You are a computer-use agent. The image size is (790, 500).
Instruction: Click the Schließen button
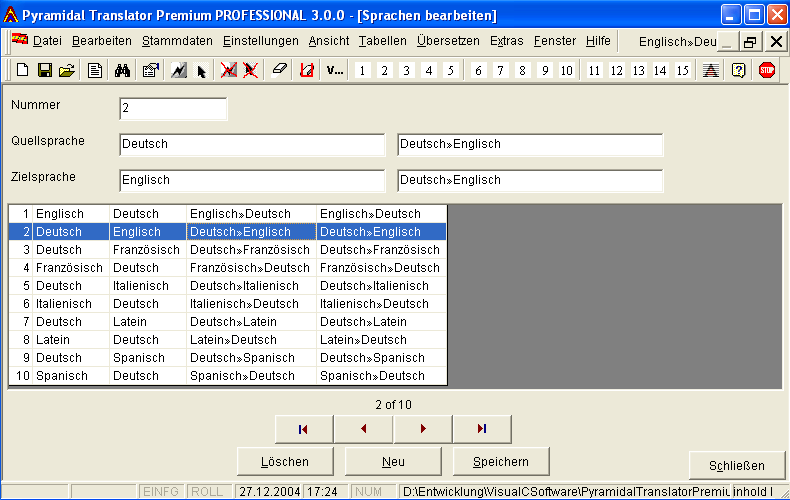pyautogui.click(x=736, y=466)
